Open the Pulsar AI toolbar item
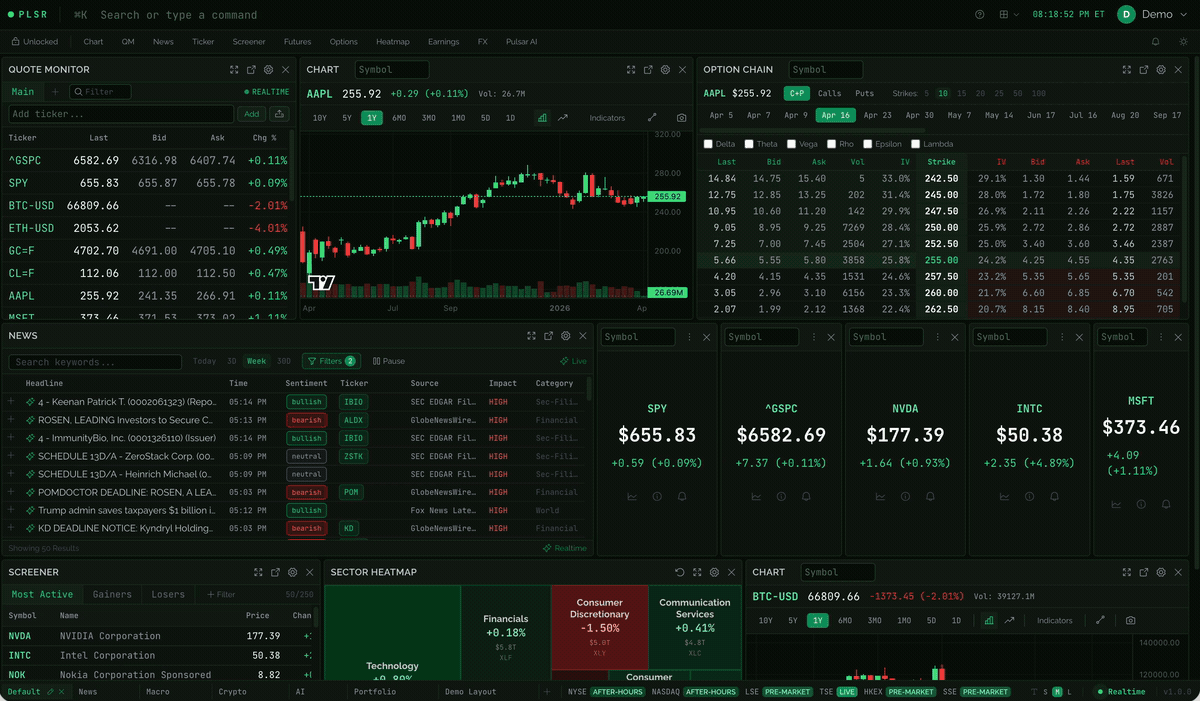Screen dimensions: 1200x701 click(x=520, y=42)
